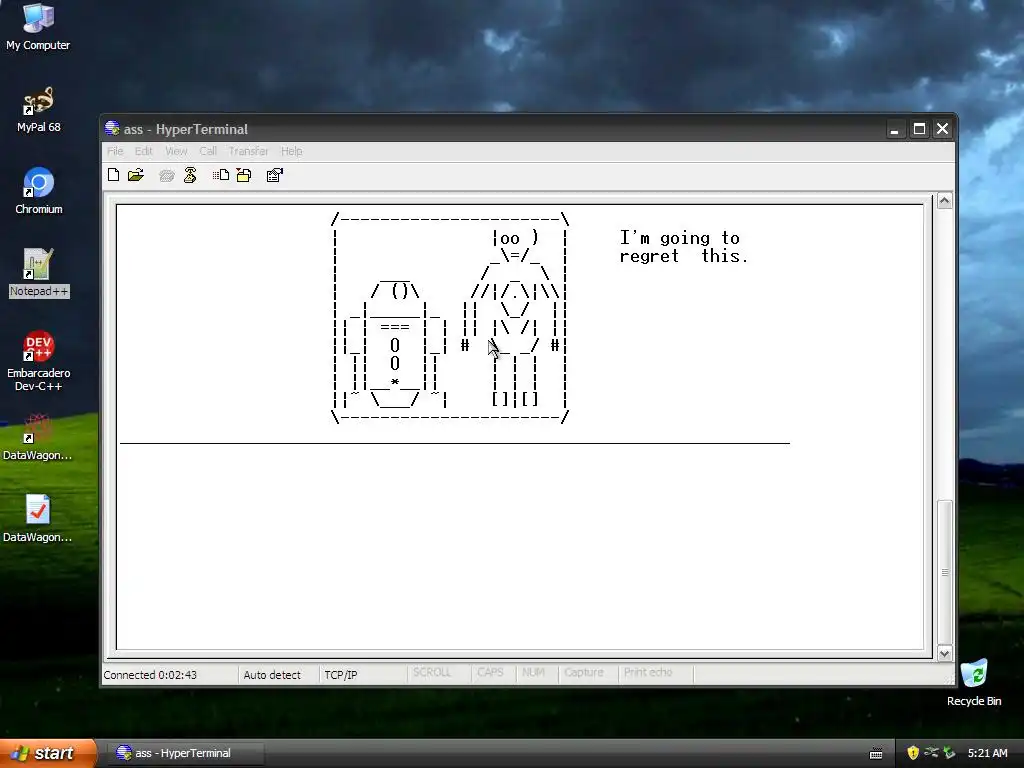This screenshot has width=1024, height=768.
Task: Click the 5:21 AM system clock
Action: 987,753
